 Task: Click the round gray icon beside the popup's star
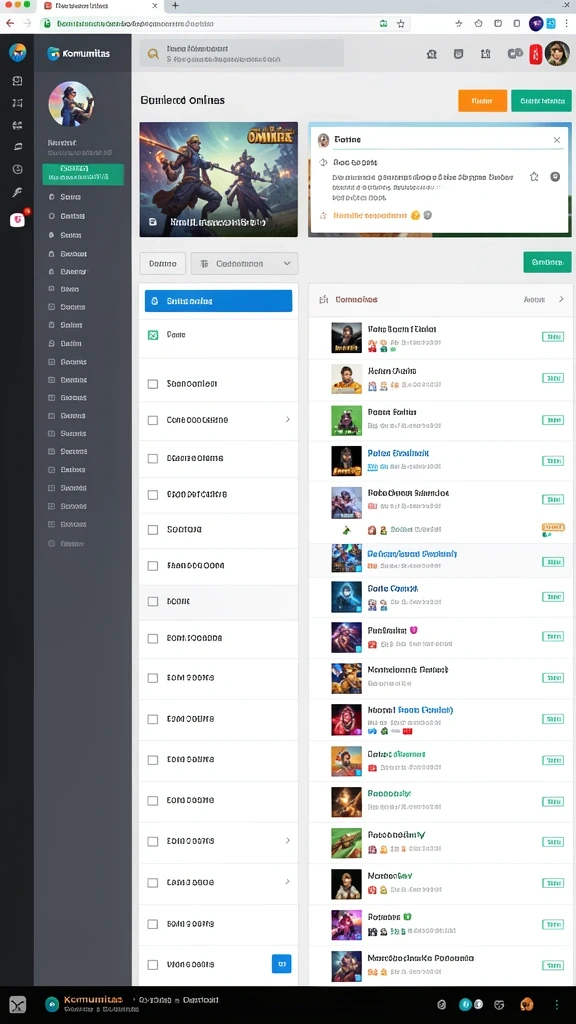point(554,176)
